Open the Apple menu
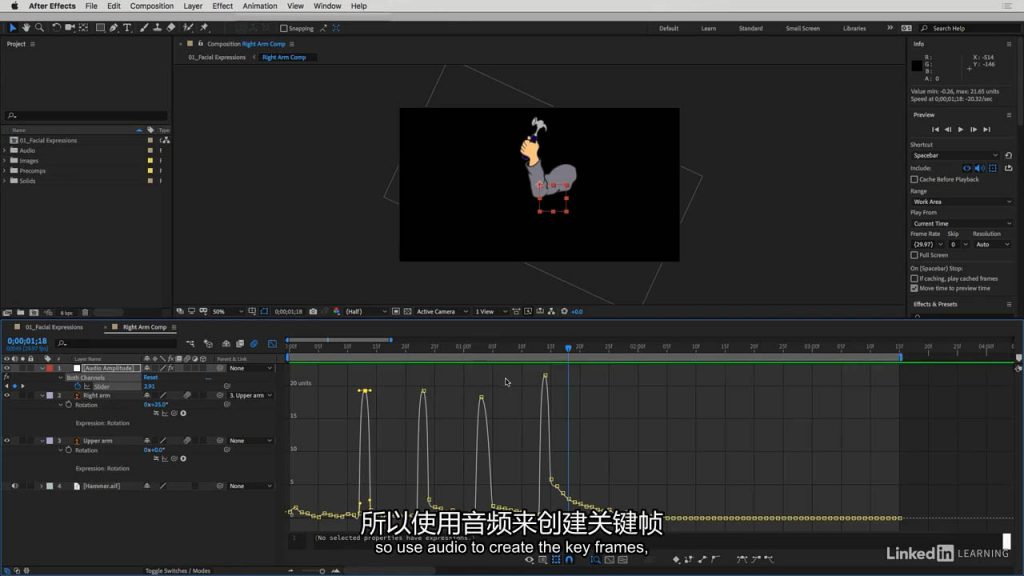The height and width of the screenshot is (576, 1024). tap(14, 6)
